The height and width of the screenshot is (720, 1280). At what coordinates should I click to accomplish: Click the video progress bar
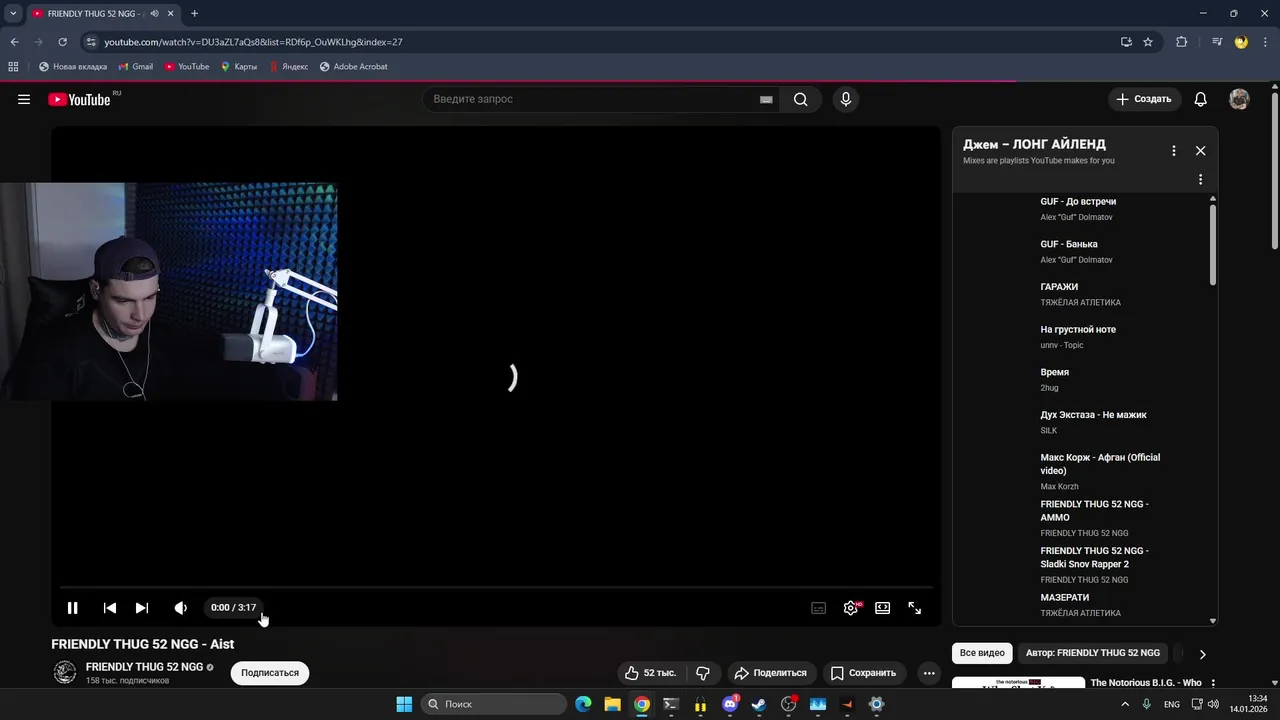point(496,587)
